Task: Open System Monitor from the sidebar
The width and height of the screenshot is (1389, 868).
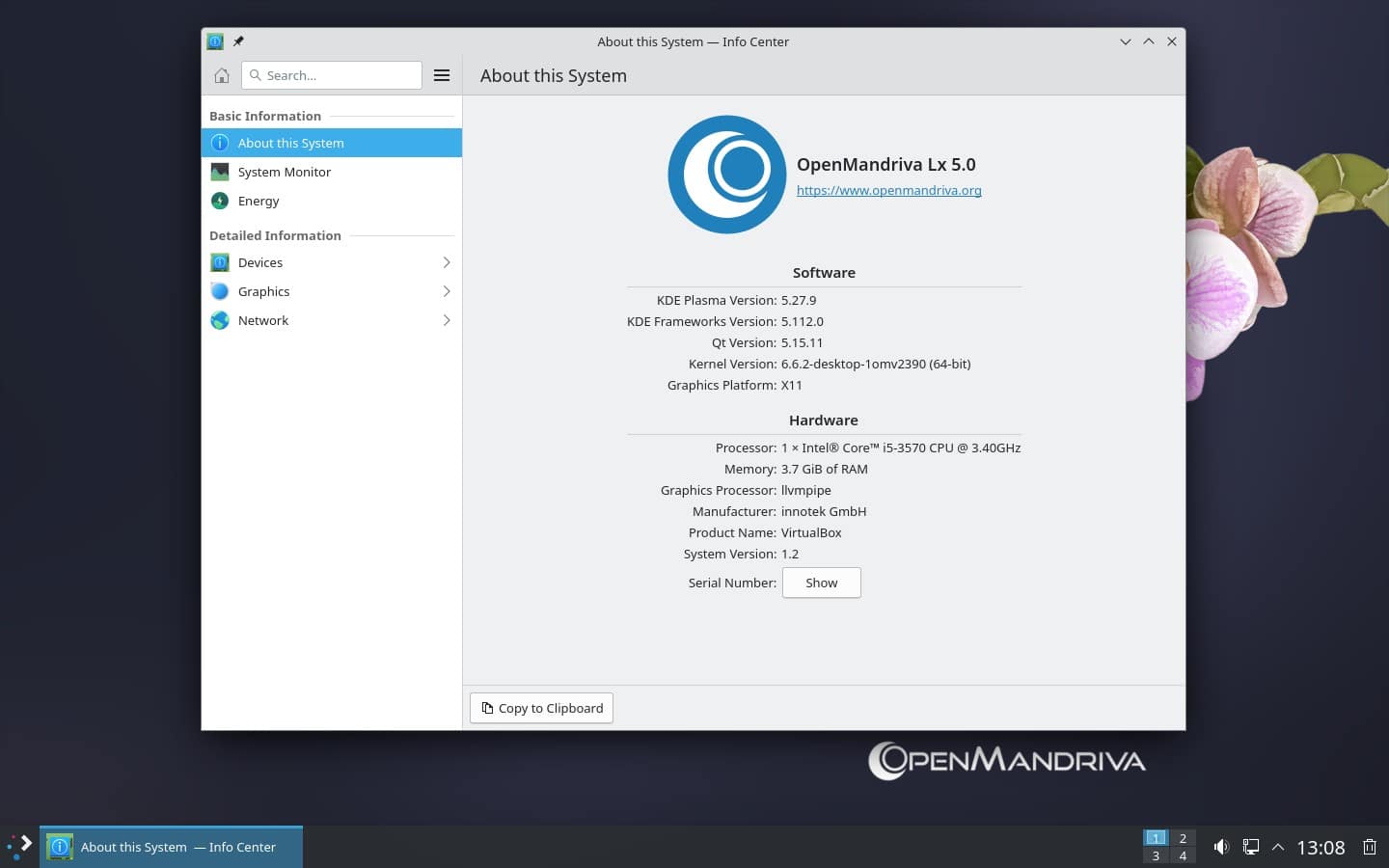Action: point(284,172)
